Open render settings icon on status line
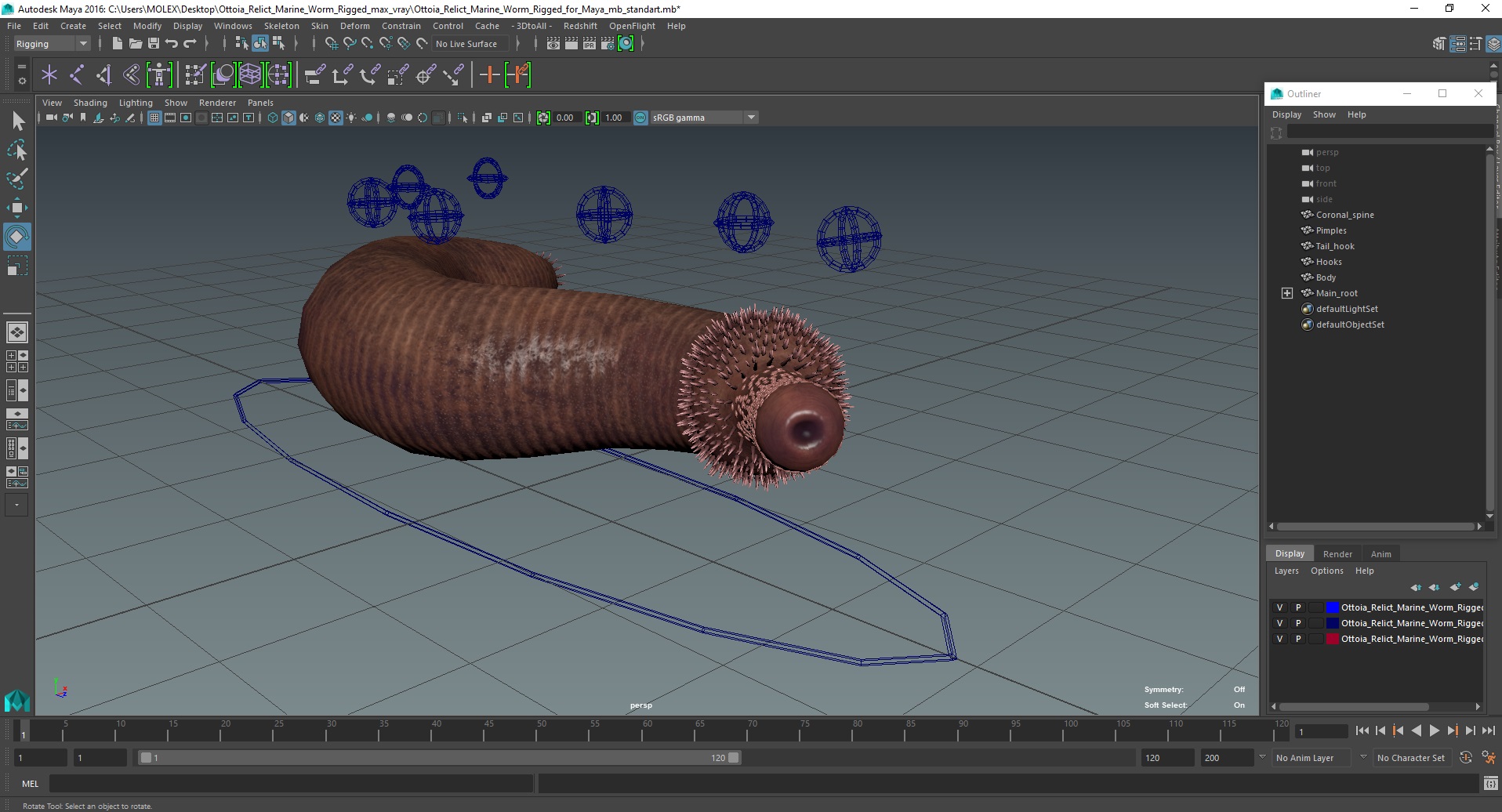Image resolution: width=1502 pixels, height=812 pixels. 608,44
